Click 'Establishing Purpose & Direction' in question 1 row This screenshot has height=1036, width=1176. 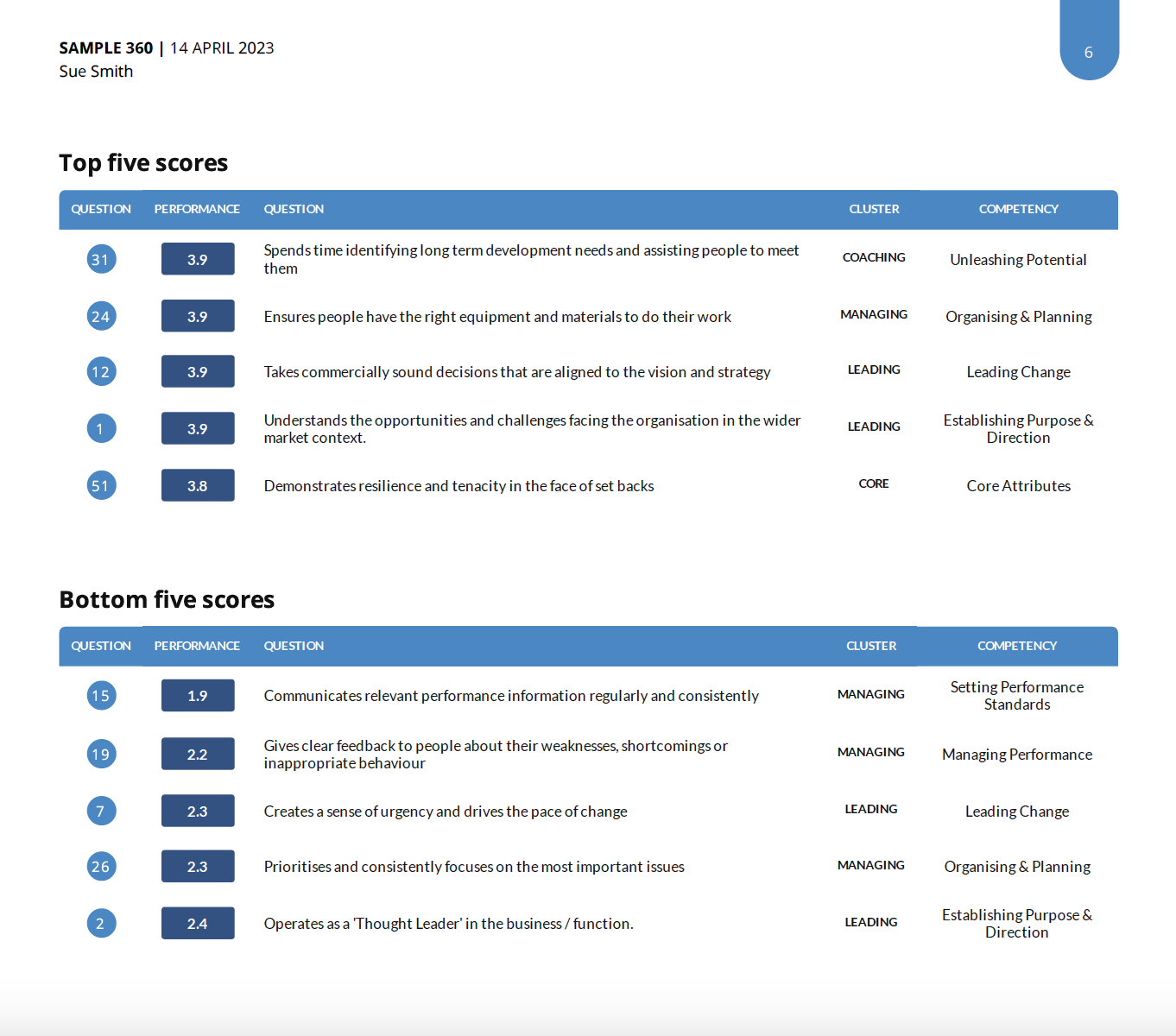click(1019, 429)
